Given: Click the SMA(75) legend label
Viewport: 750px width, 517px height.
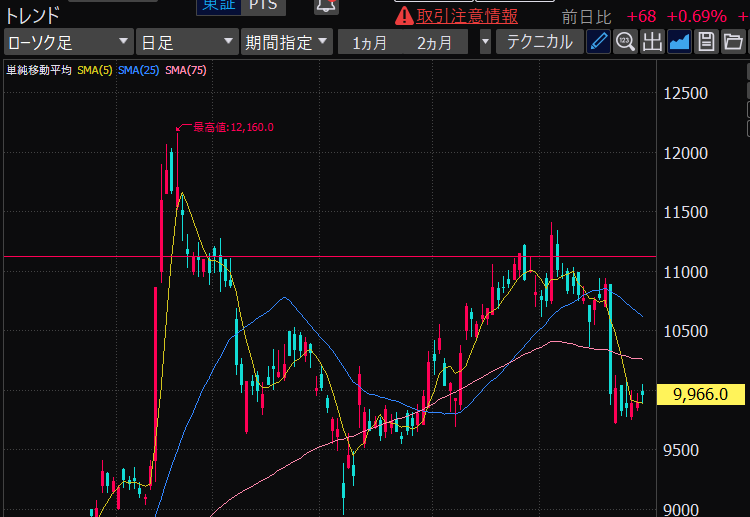Looking at the screenshot, I should pyautogui.click(x=186, y=70).
